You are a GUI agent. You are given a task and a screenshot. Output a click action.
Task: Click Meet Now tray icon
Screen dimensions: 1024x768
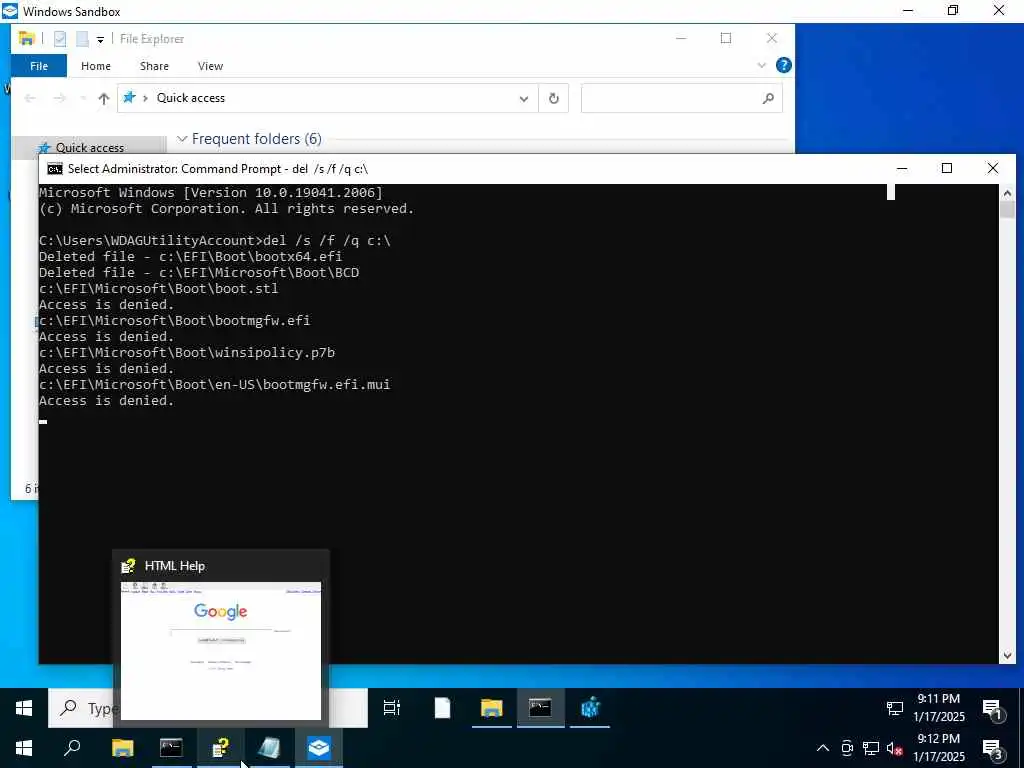[x=847, y=748]
